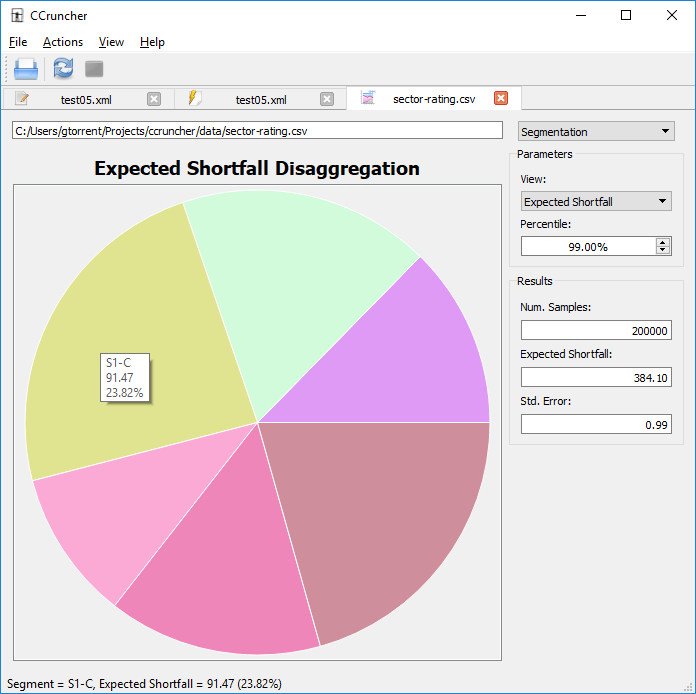Click the file path input field
Screen dimensions: 696x694
pos(257,130)
